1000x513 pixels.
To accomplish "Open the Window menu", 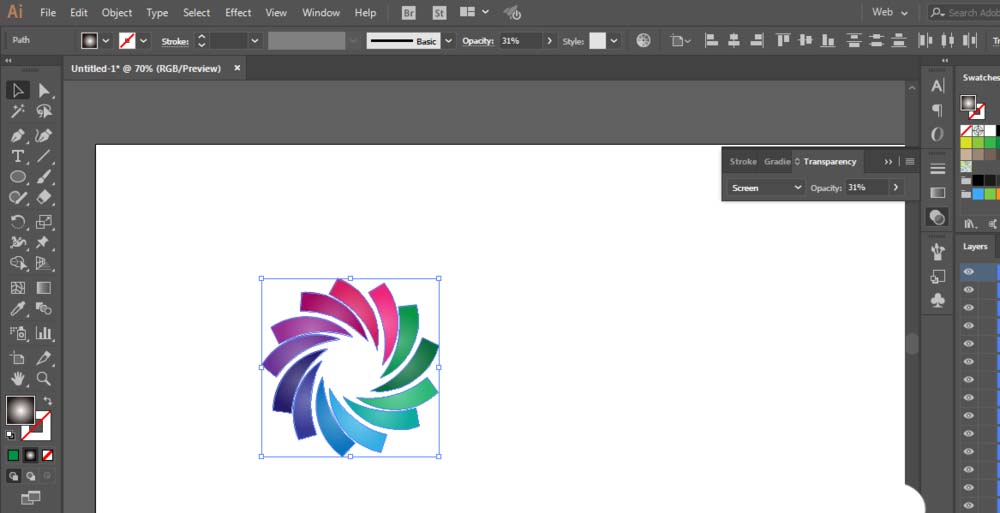I will click(321, 13).
